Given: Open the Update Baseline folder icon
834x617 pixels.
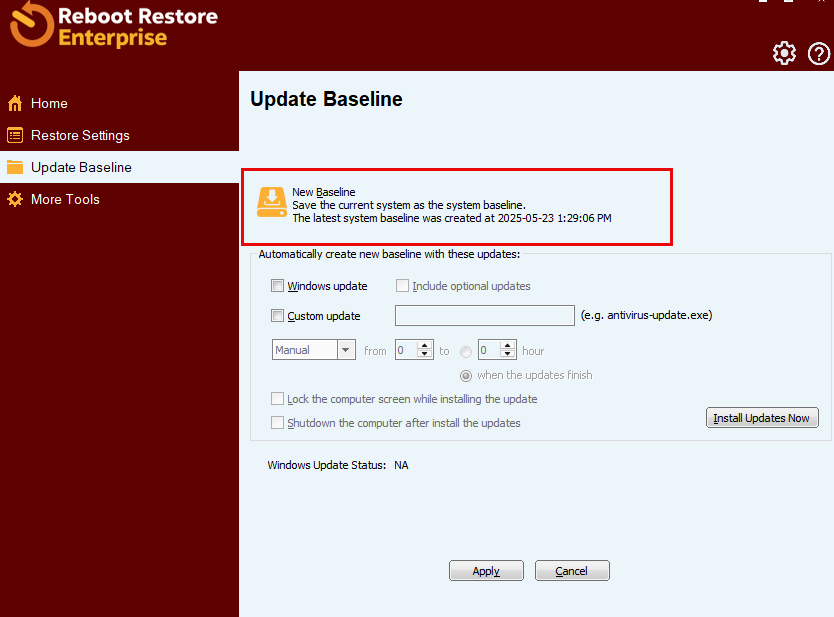Looking at the screenshot, I should pyautogui.click(x=15, y=167).
